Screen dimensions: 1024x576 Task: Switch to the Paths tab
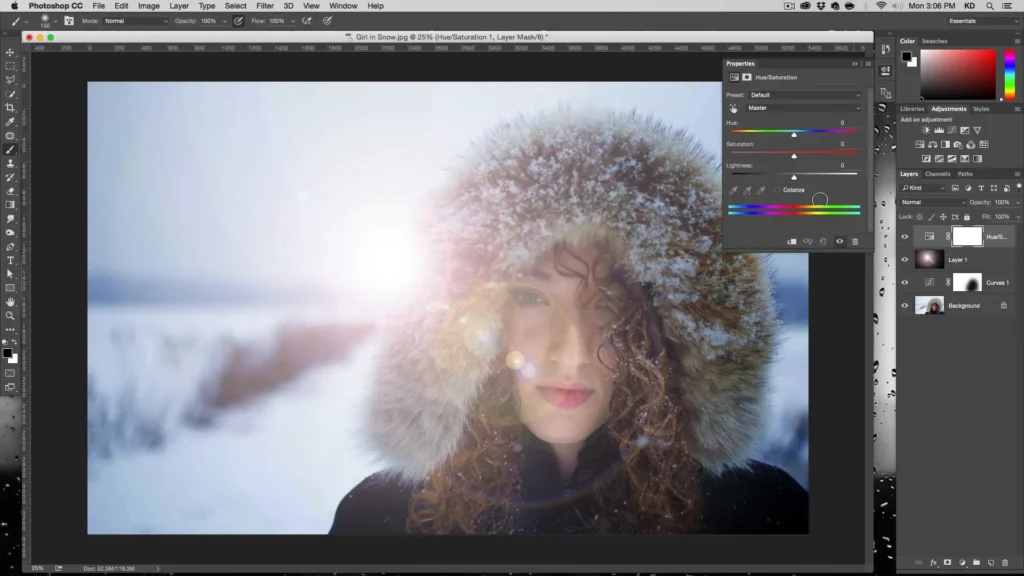coord(965,174)
